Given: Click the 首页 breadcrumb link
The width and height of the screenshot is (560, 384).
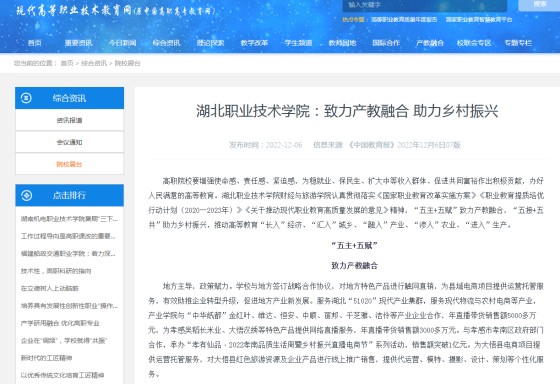Looking at the screenshot, I should coord(67,63).
